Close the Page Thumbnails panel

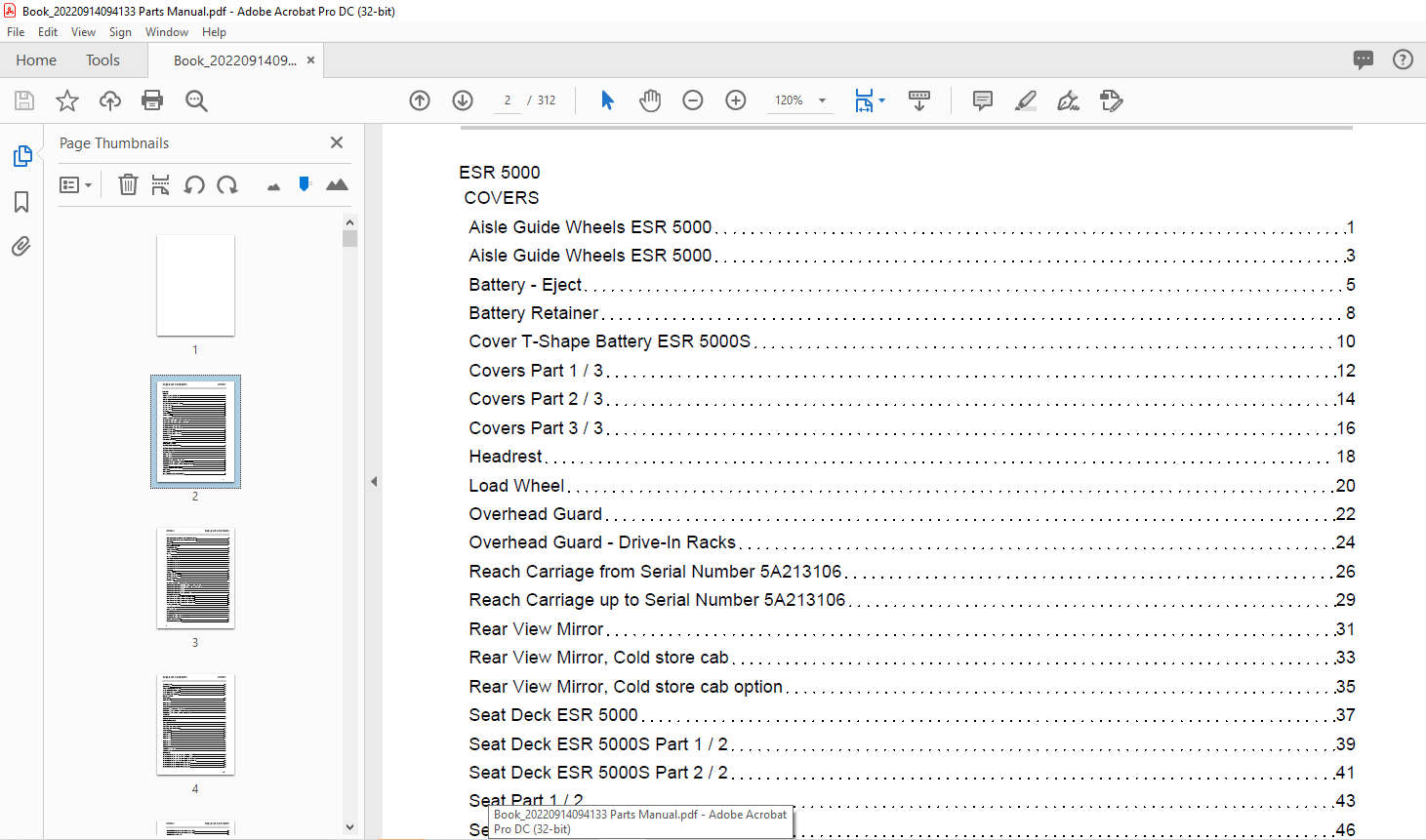coord(337,142)
